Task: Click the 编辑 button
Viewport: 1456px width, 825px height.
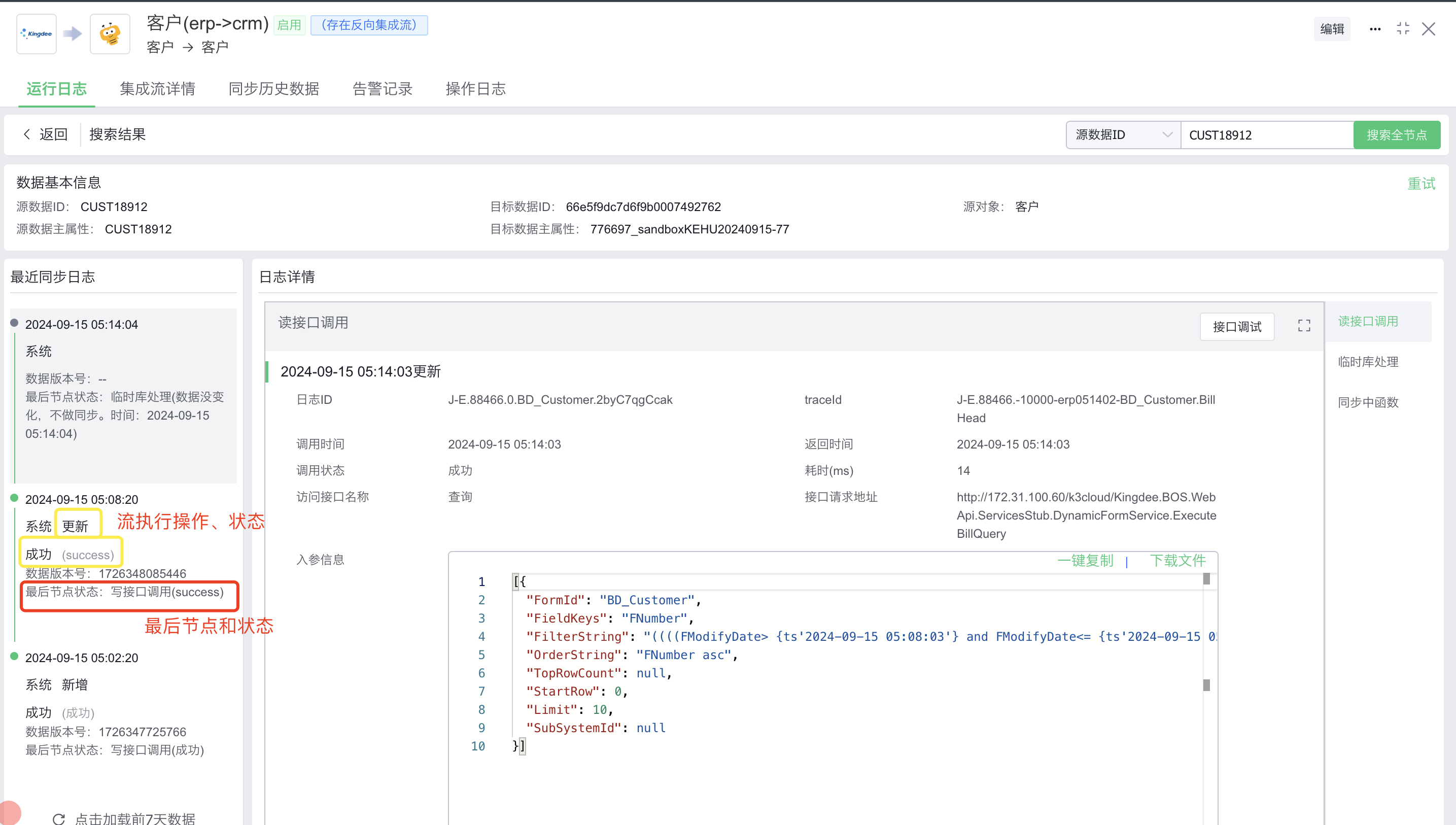Action: 1332,29
